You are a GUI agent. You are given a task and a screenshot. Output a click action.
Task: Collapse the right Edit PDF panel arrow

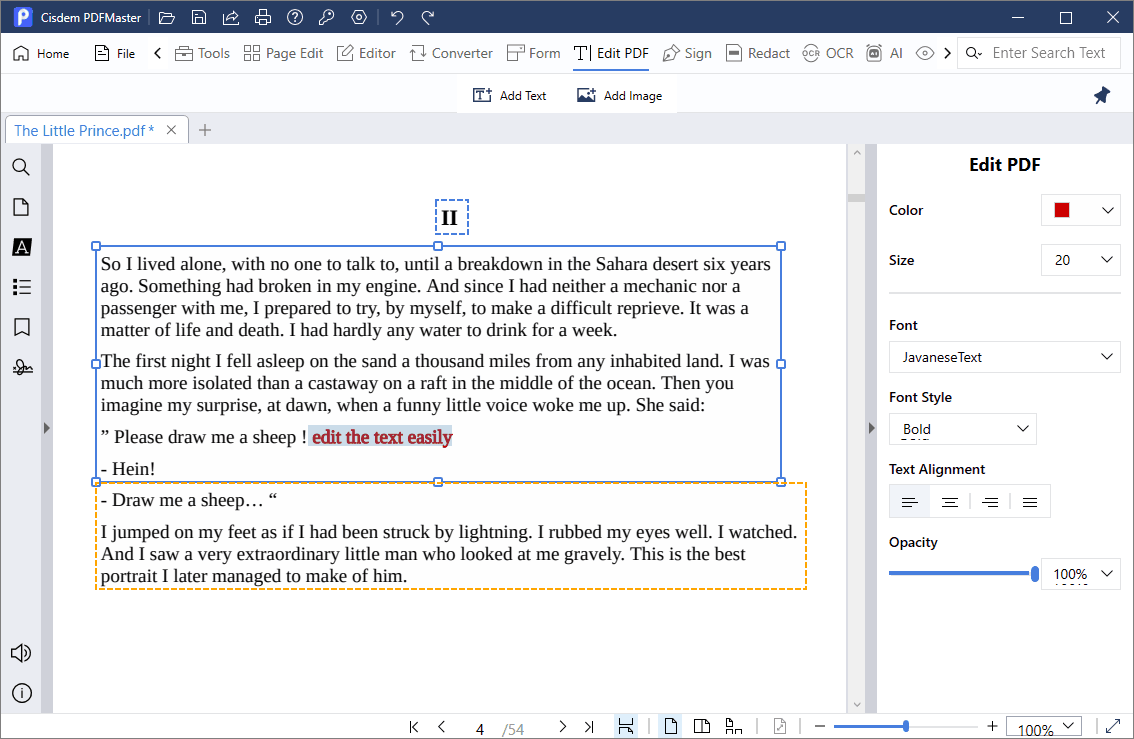pos(871,428)
